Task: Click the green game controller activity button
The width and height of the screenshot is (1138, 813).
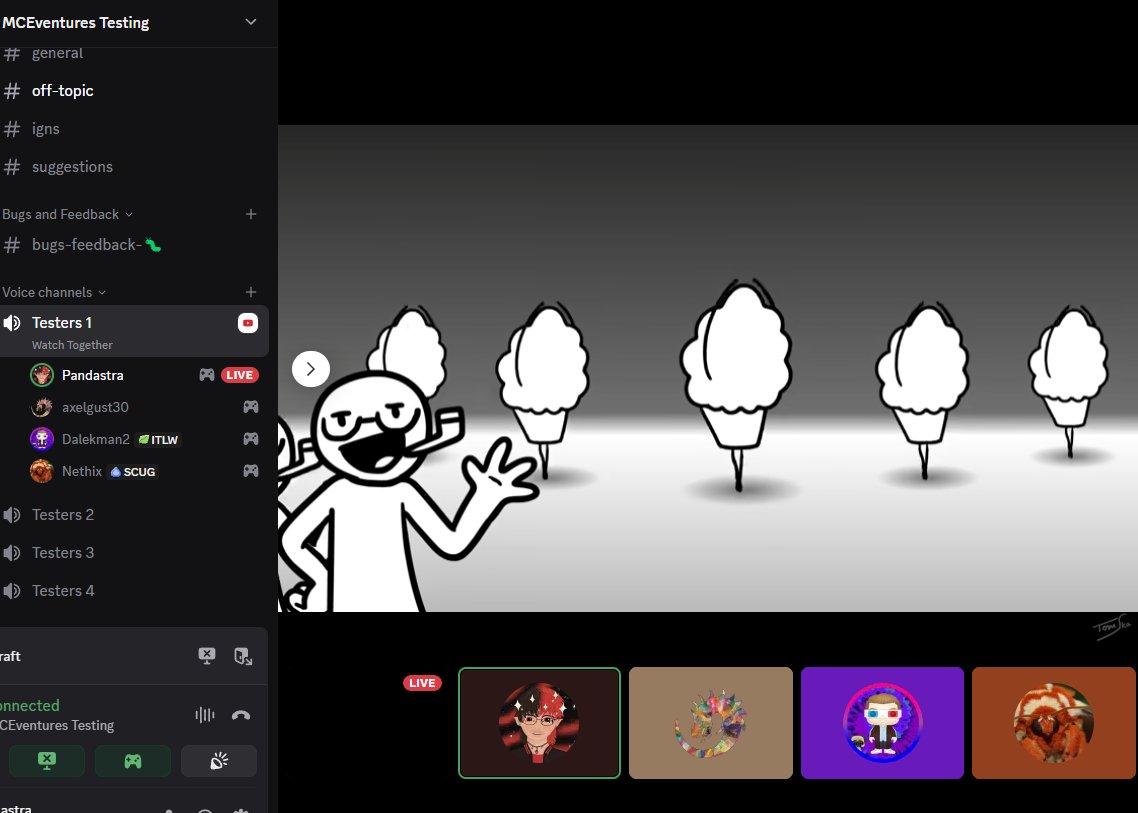Action: pos(133,761)
